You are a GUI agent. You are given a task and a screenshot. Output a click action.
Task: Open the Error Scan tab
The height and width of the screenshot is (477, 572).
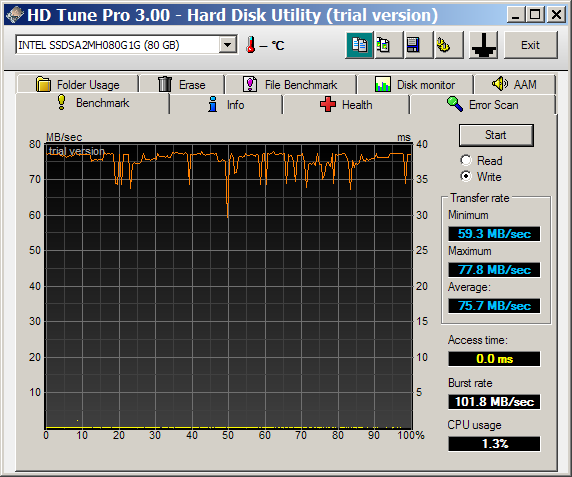[482, 105]
